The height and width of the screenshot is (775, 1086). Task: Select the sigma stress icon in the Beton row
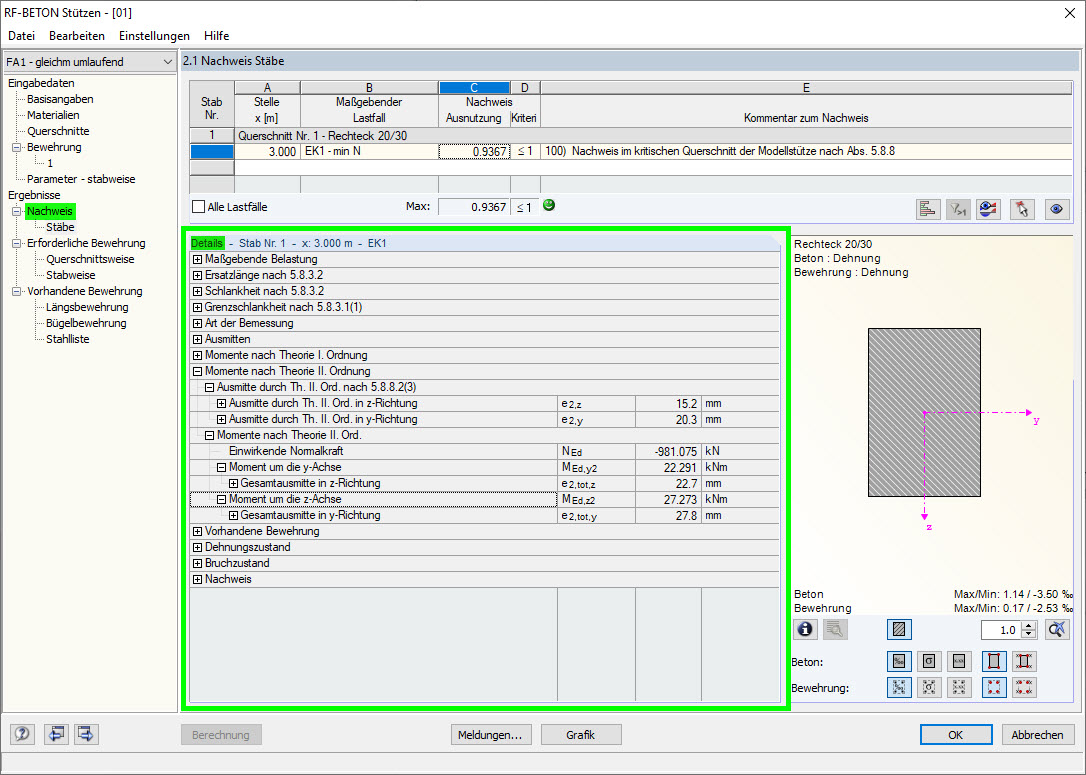coord(929,661)
